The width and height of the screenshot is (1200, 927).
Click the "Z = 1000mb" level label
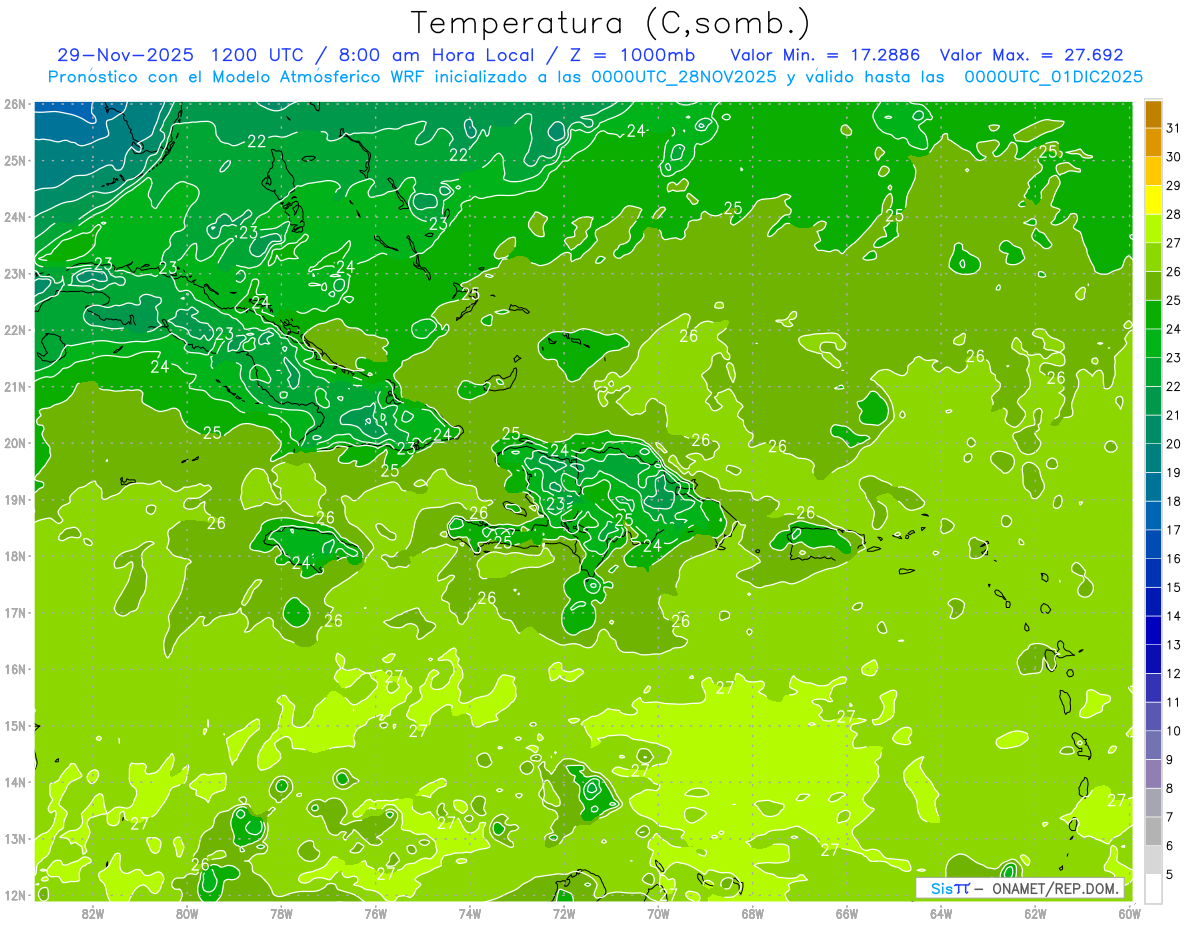[630, 55]
